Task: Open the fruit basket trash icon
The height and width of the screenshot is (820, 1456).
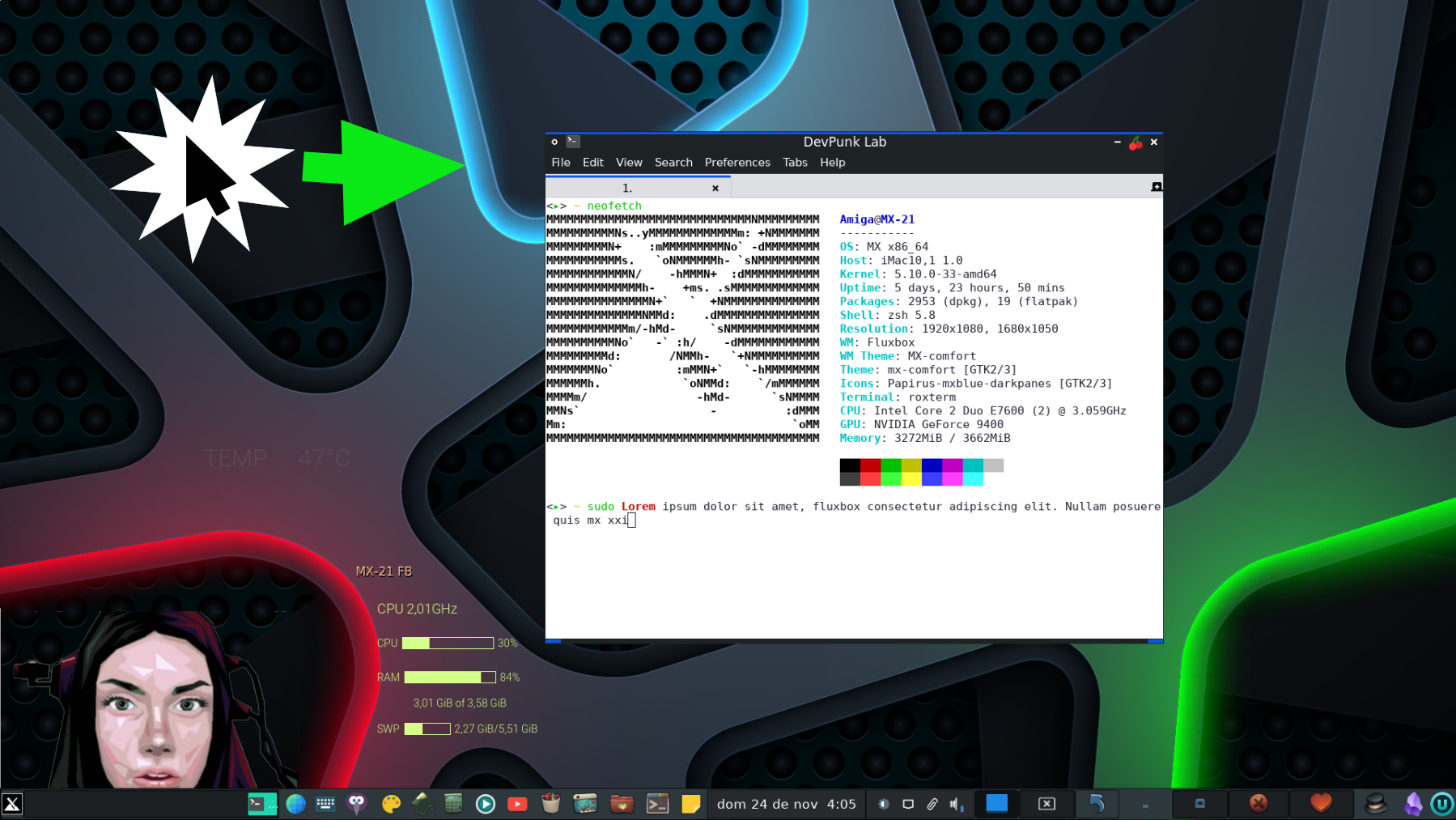Action: tap(551, 804)
